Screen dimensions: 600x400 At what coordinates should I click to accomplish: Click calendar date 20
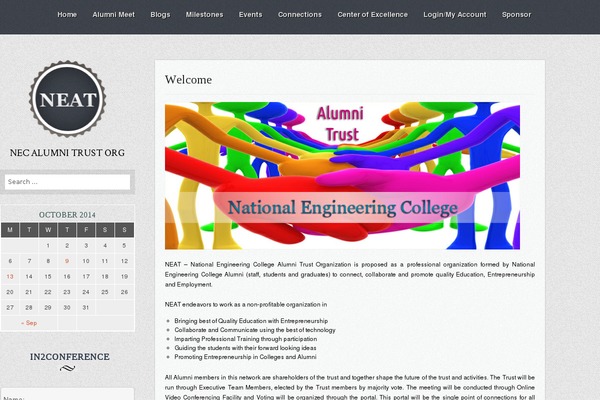[x=10, y=292]
